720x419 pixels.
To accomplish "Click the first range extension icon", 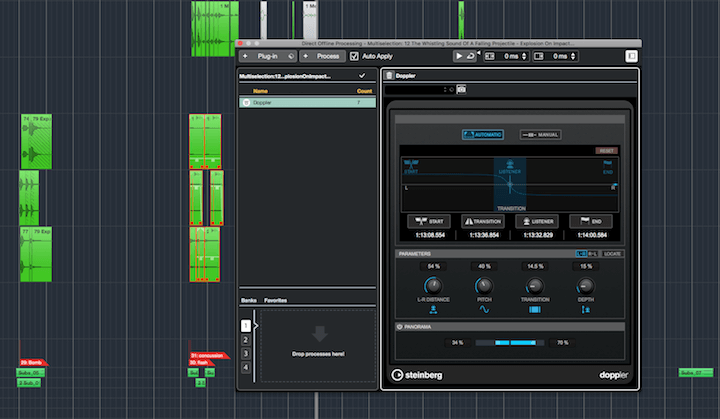I will (x=490, y=56).
